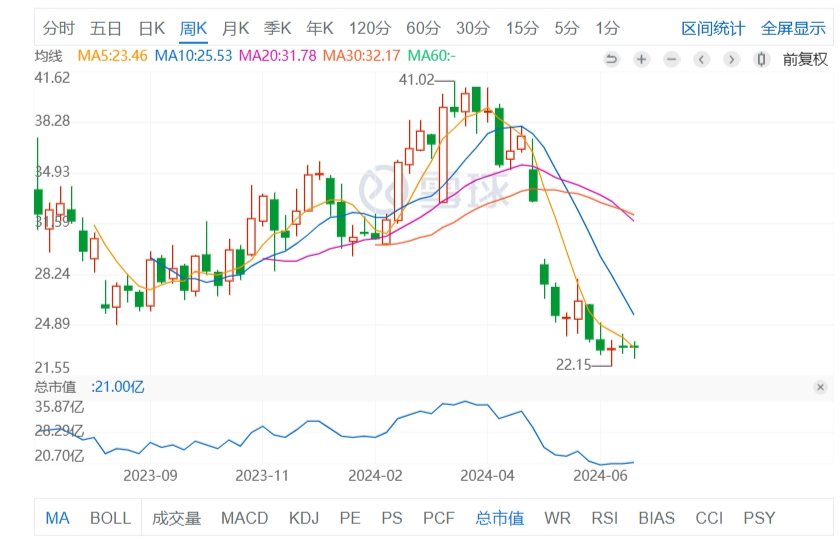Switch to the 日K daily chart tab
Viewport: 840px width, 540px height.
tap(151, 28)
